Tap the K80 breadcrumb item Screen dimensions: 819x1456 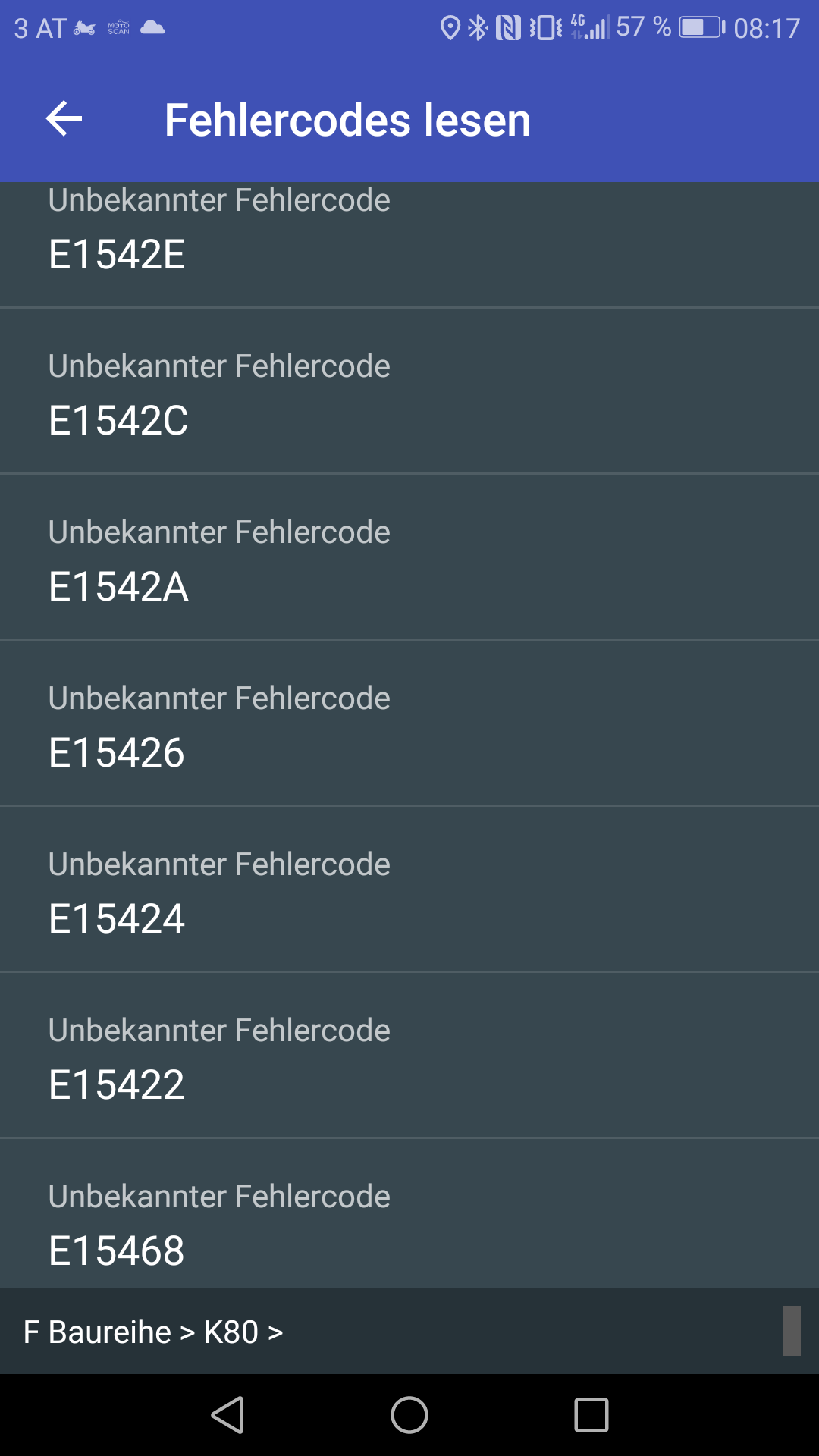pos(231,1332)
